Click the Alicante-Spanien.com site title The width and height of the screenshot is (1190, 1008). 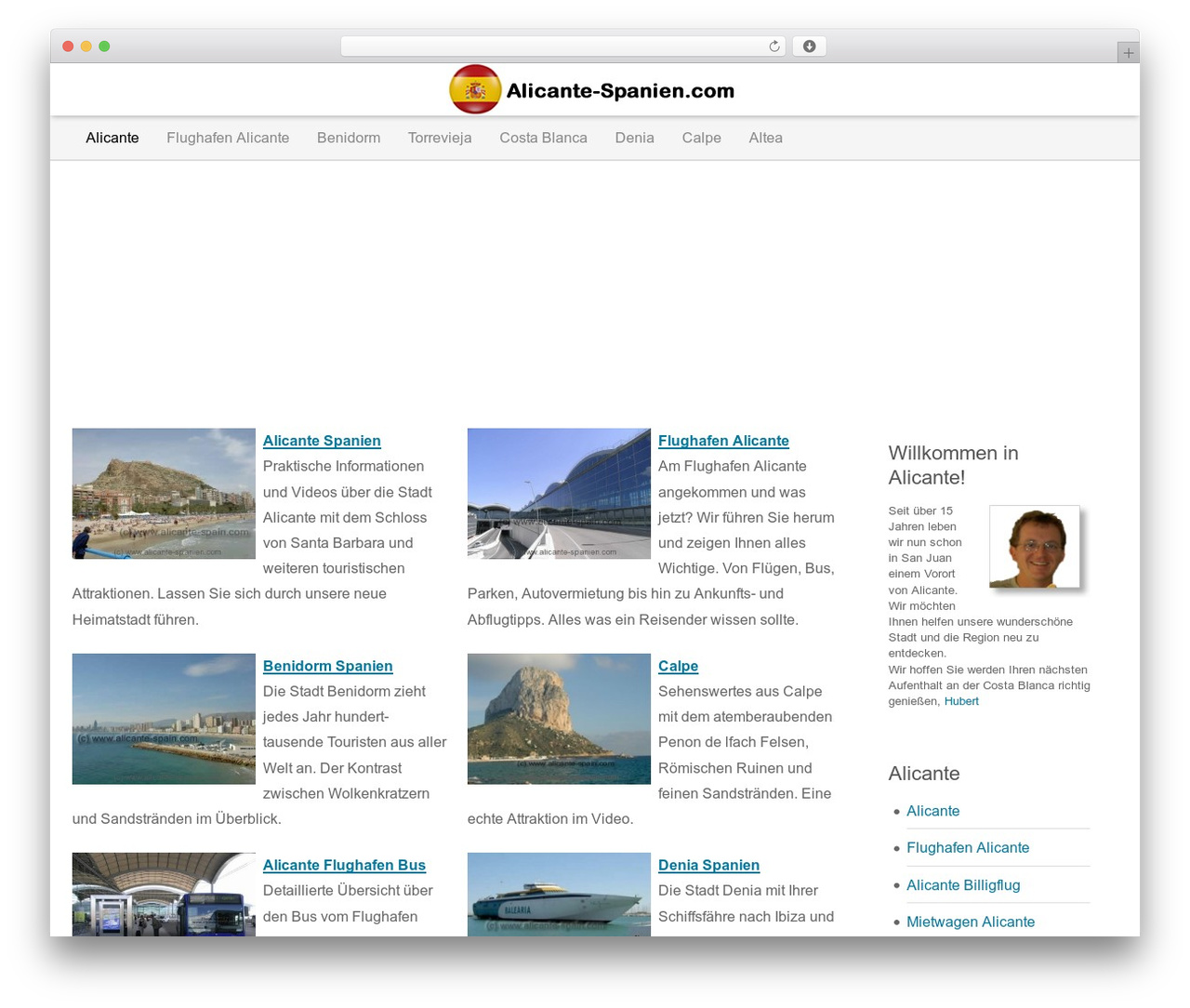pyautogui.click(x=620, y=91)
